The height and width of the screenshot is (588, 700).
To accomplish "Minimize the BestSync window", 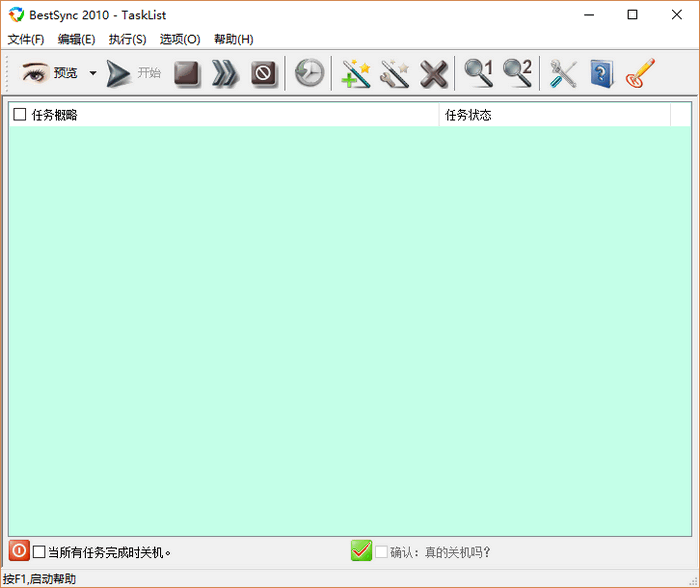I will 589,15.
